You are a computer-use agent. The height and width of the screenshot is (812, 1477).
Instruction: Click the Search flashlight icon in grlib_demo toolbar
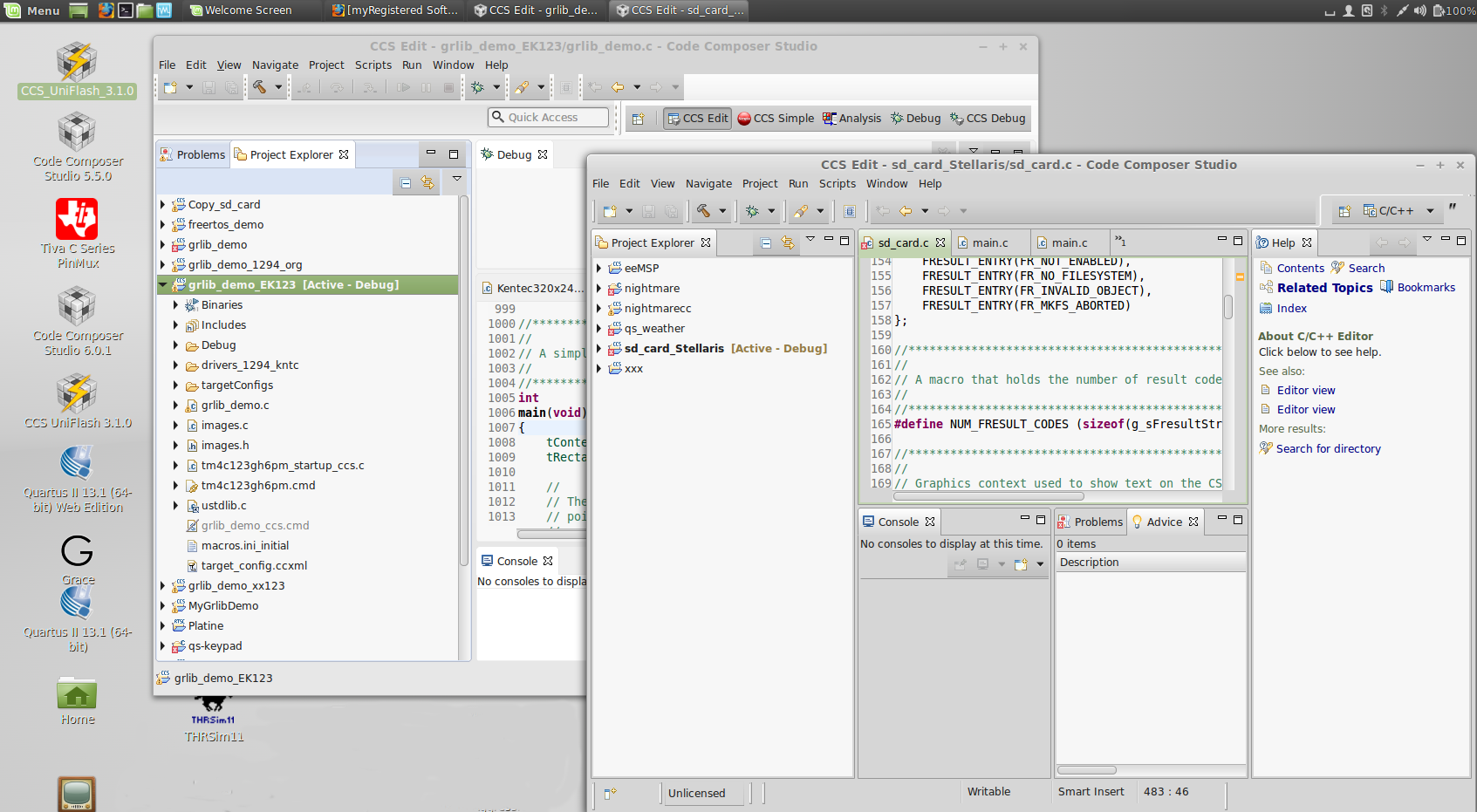click(522, 87)
